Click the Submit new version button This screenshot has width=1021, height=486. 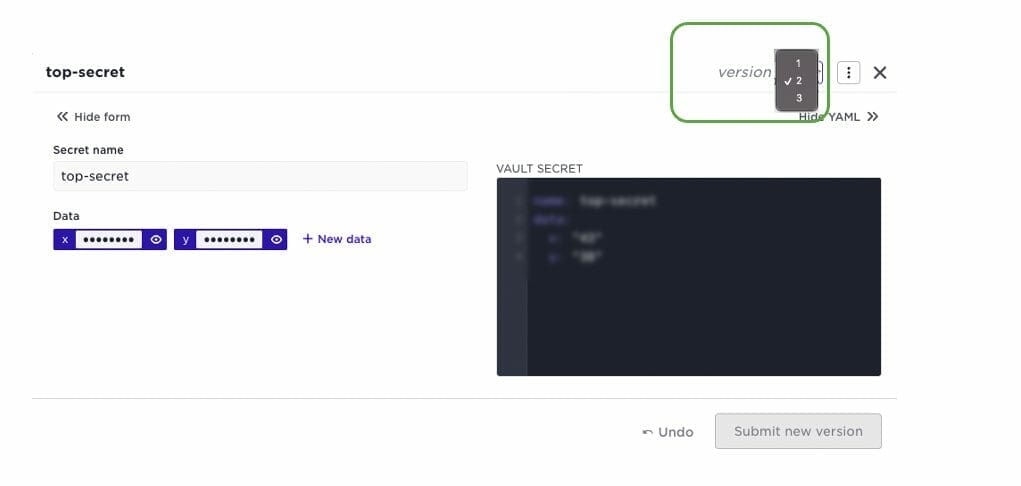pos(798,431)
